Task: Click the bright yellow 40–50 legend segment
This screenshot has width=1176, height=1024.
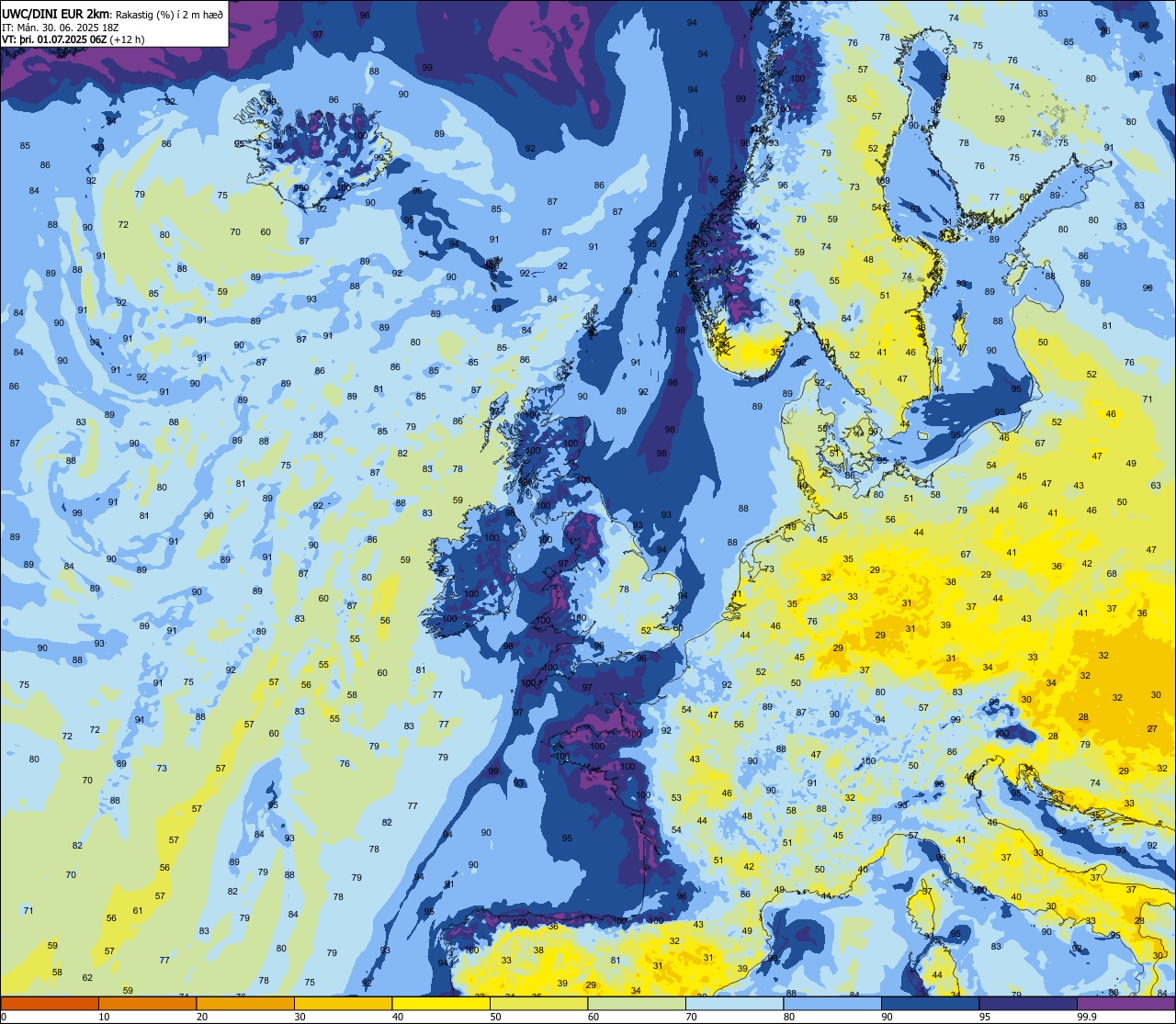Action: pyautogui.click(x=441, y=1003)
